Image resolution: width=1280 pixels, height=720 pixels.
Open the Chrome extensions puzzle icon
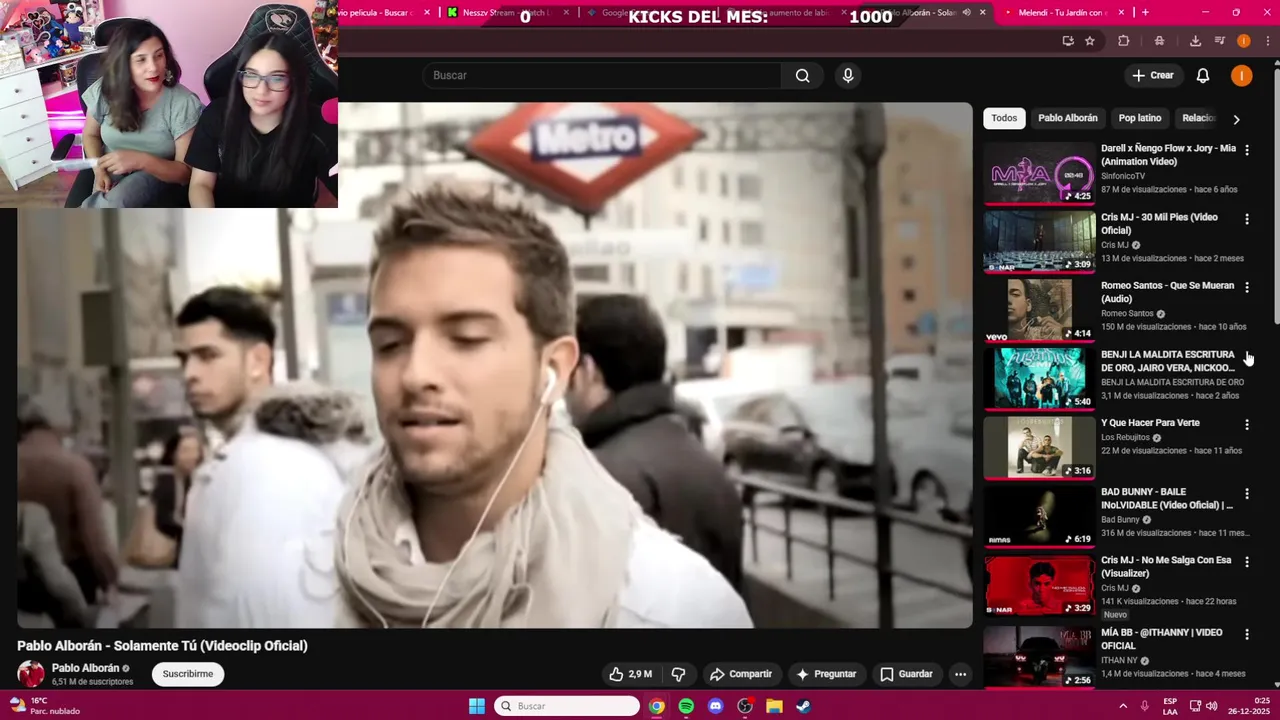pos(1124,41)
